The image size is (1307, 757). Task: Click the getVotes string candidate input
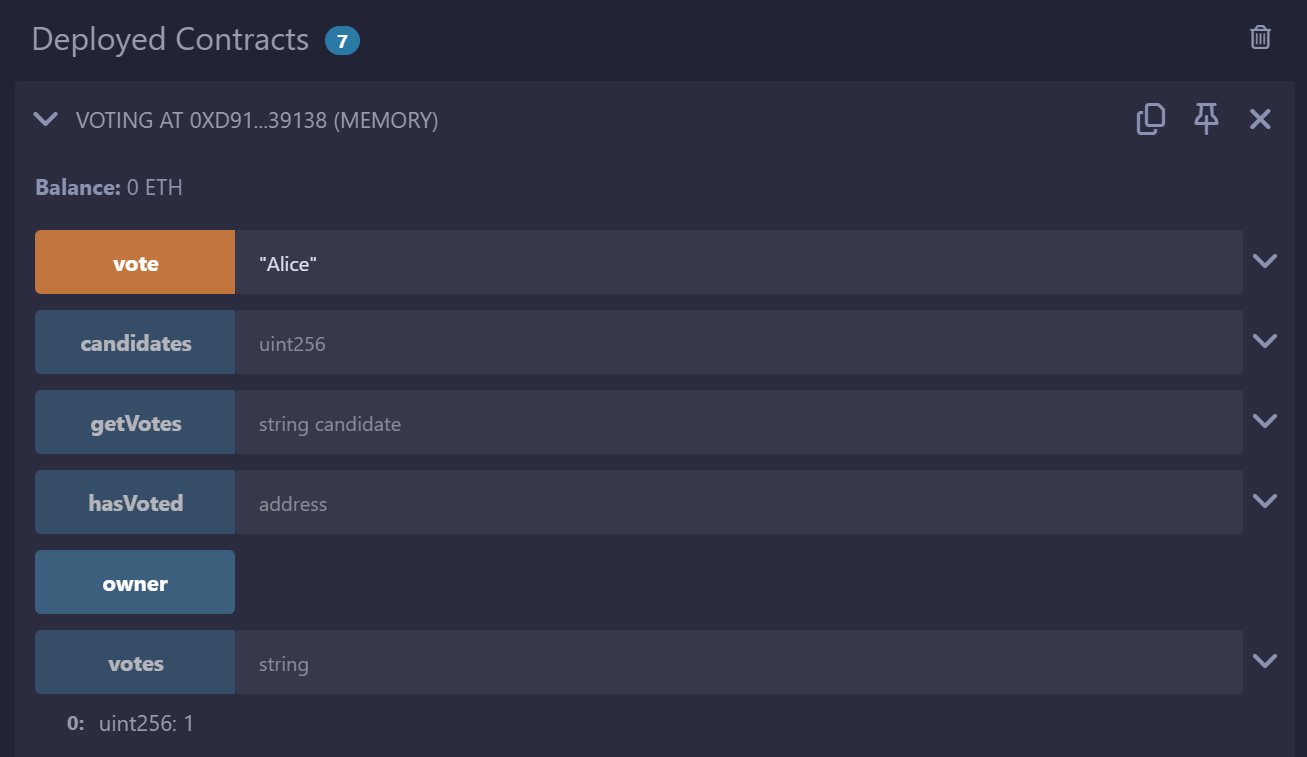(738, 422)
